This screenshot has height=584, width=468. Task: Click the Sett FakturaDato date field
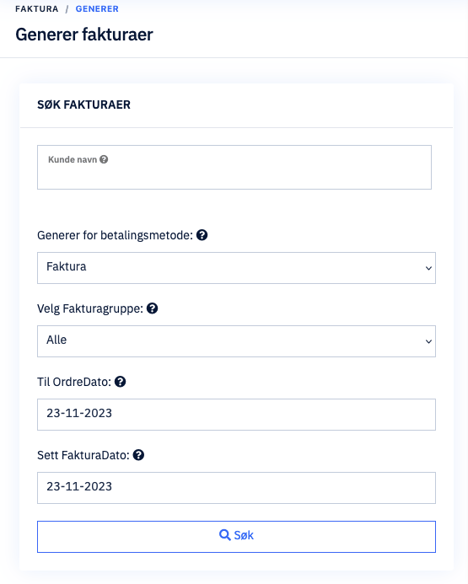(x=236, y=488)
